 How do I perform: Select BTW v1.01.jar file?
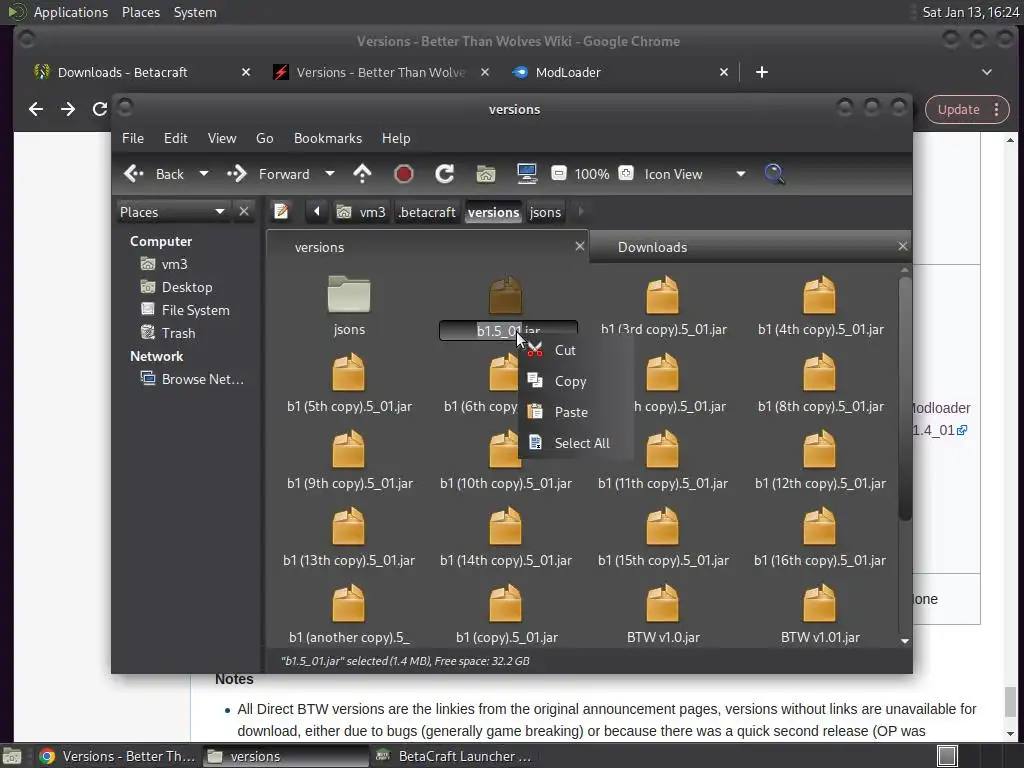point(820,613)
